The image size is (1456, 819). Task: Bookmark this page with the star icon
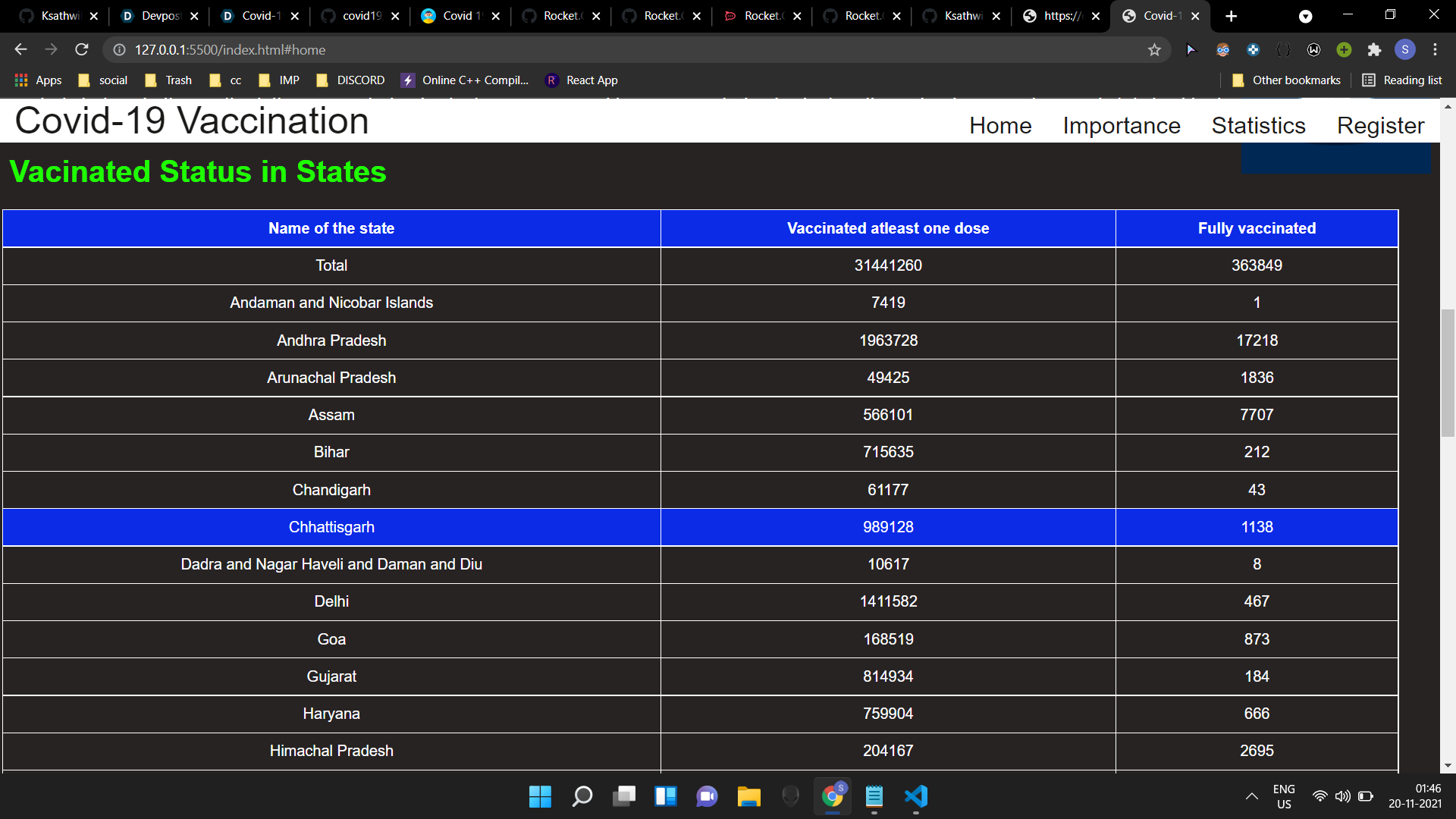pyautogui.click(x=1154, y=50)
